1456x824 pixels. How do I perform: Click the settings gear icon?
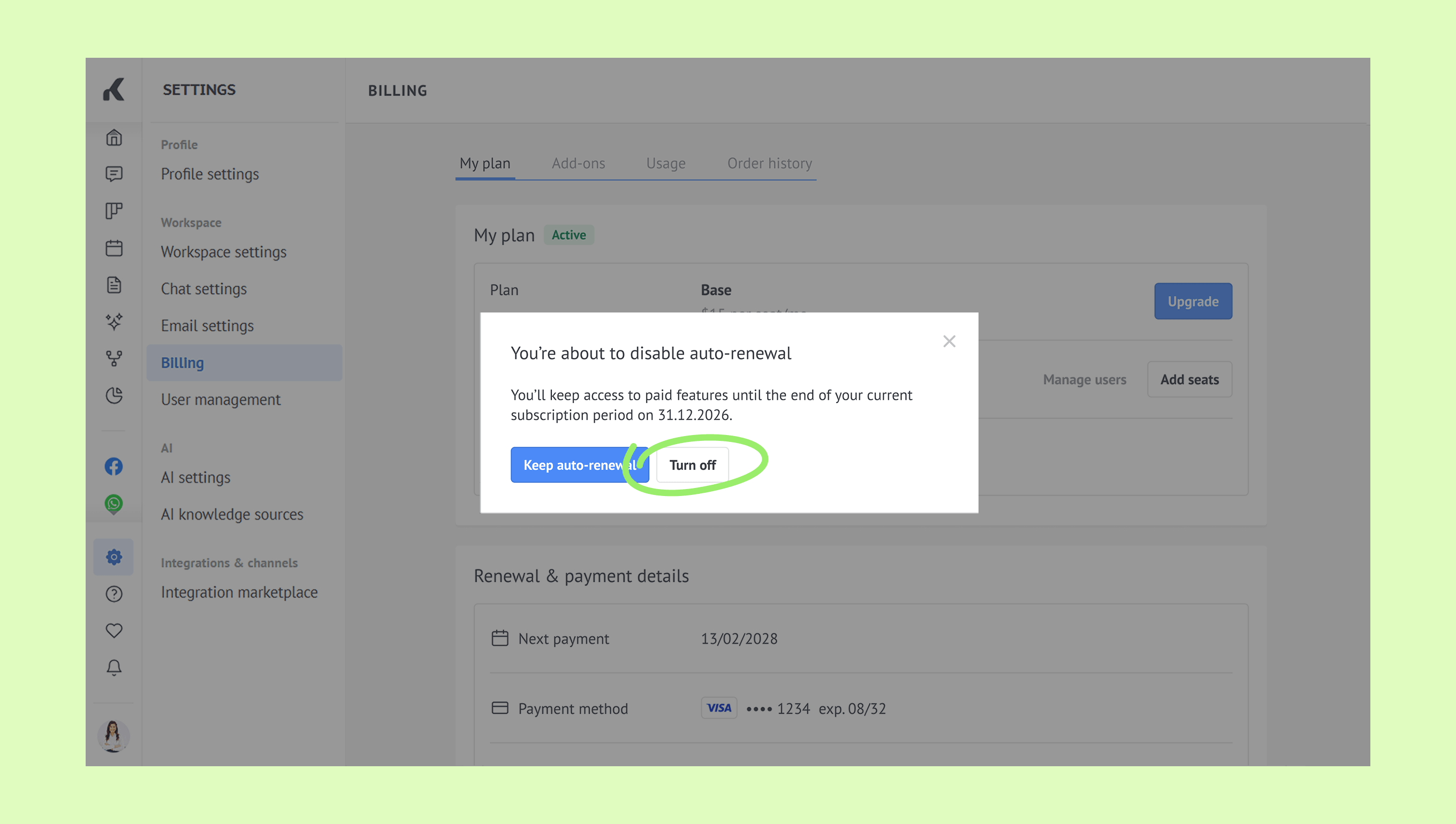pos(114,557)
